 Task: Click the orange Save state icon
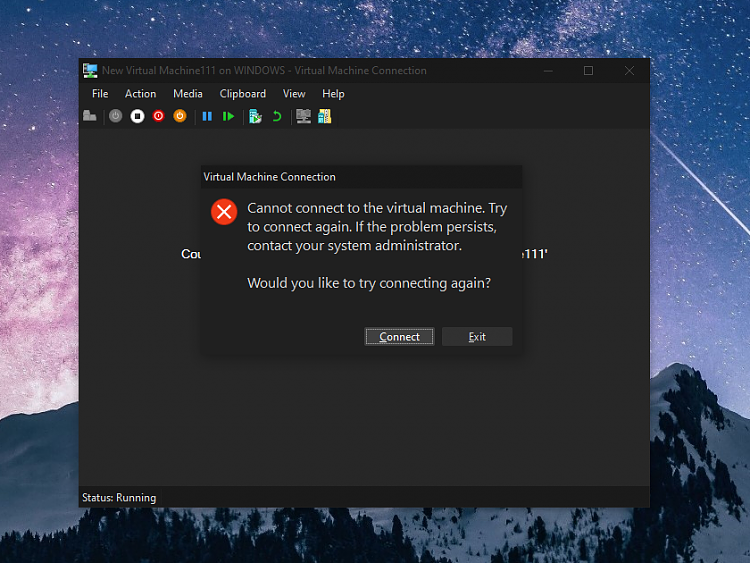tap(180, 116)
